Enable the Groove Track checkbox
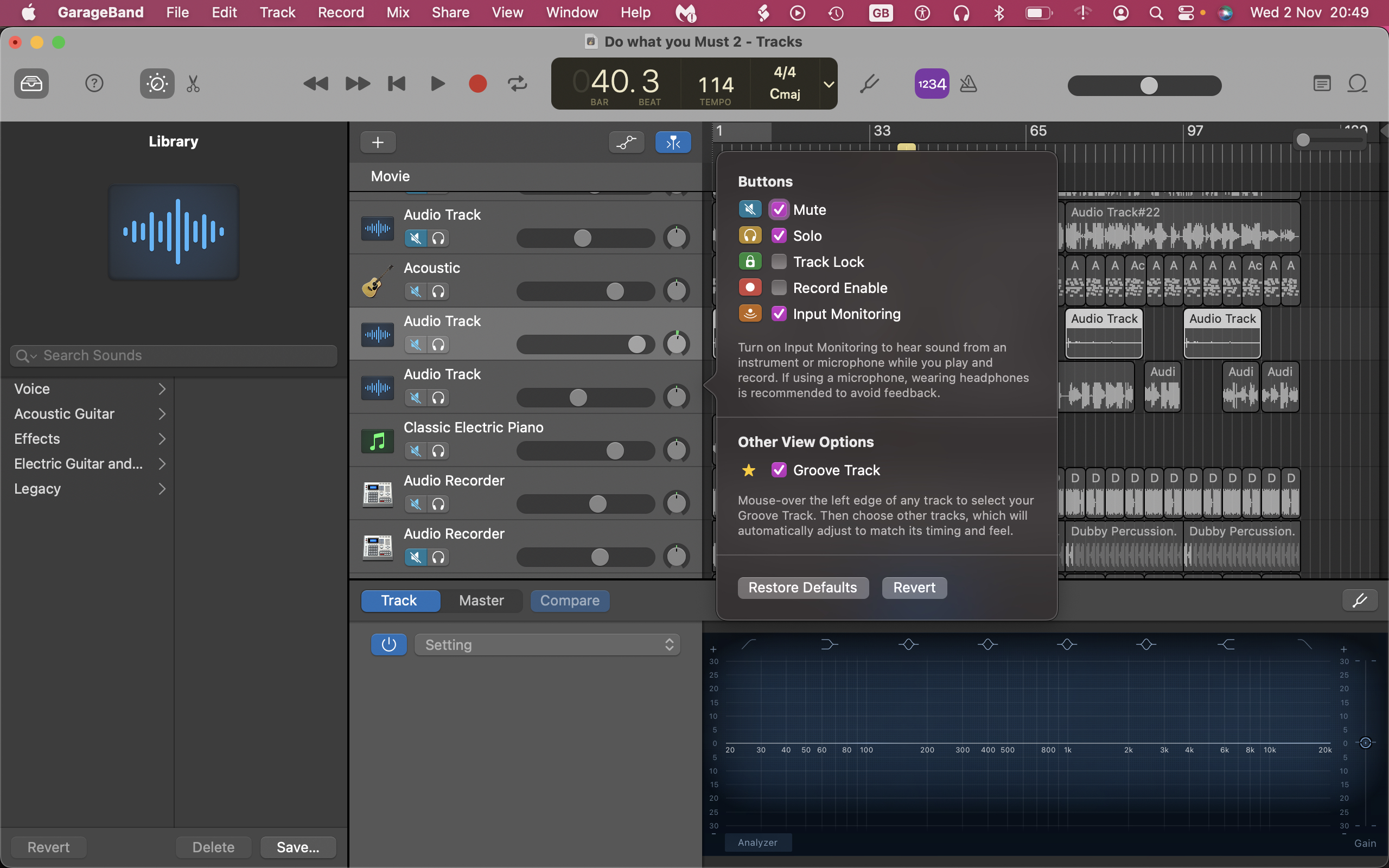This screenshot has width=1389, height=868. (x=778, y=470)
